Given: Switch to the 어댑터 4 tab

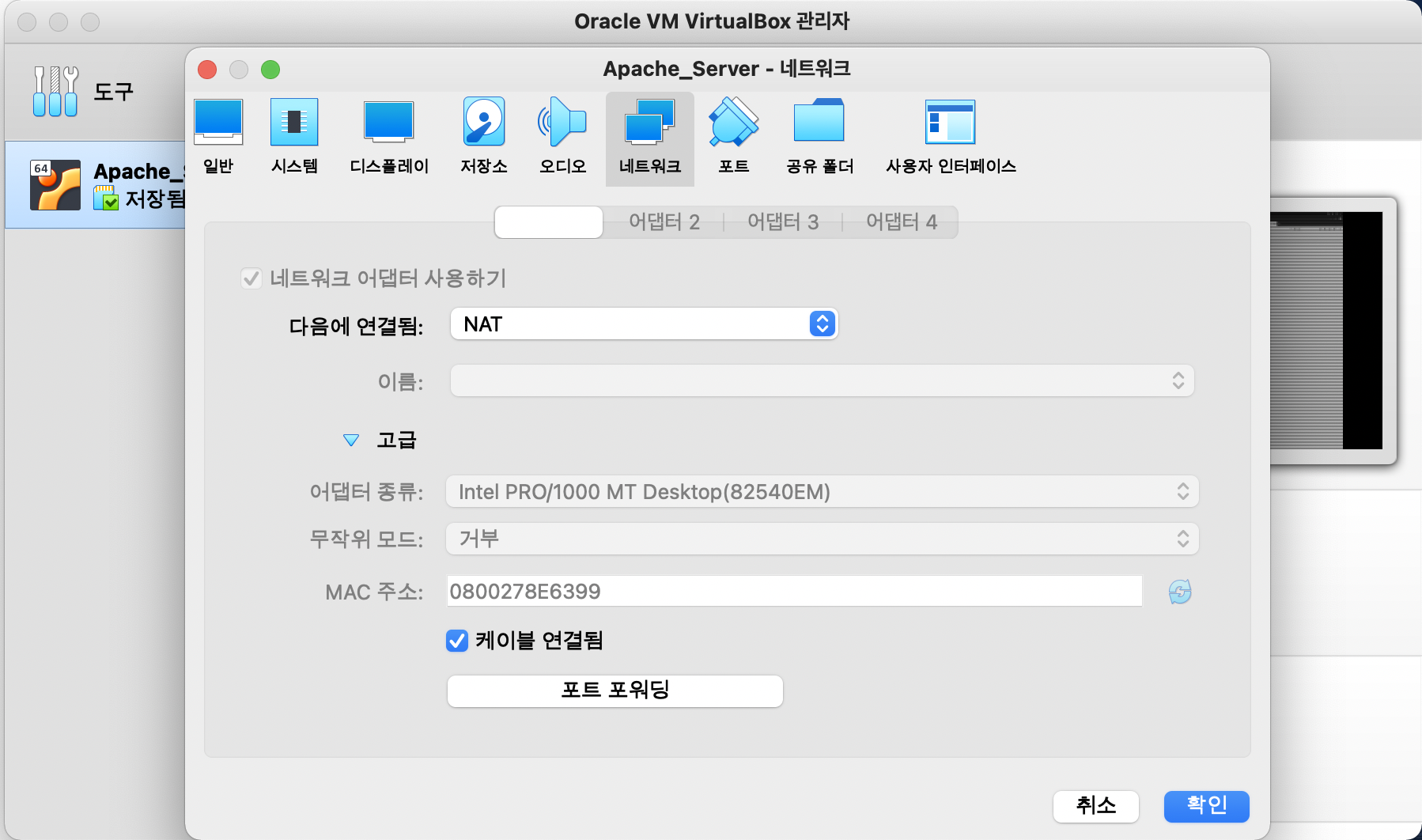Looking at the screenshot, I should click(902, 222).
